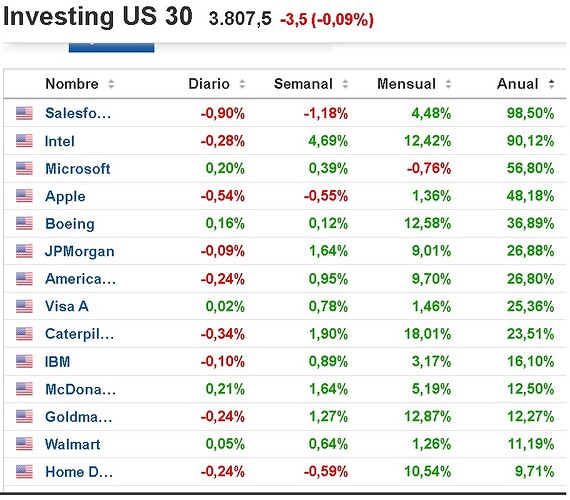
Task: Open the McDonald's stock link
Action: click(80, 389)
